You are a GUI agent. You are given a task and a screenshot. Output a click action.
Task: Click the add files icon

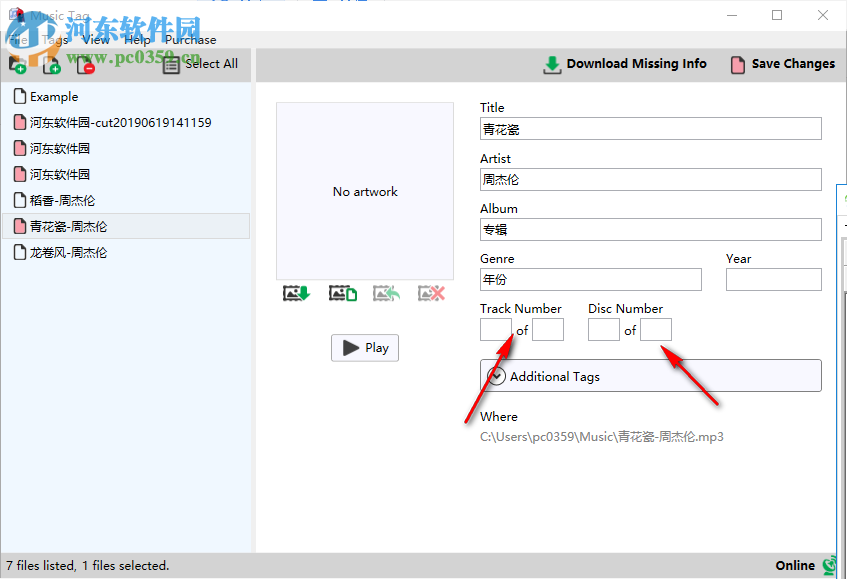(52, 64)
